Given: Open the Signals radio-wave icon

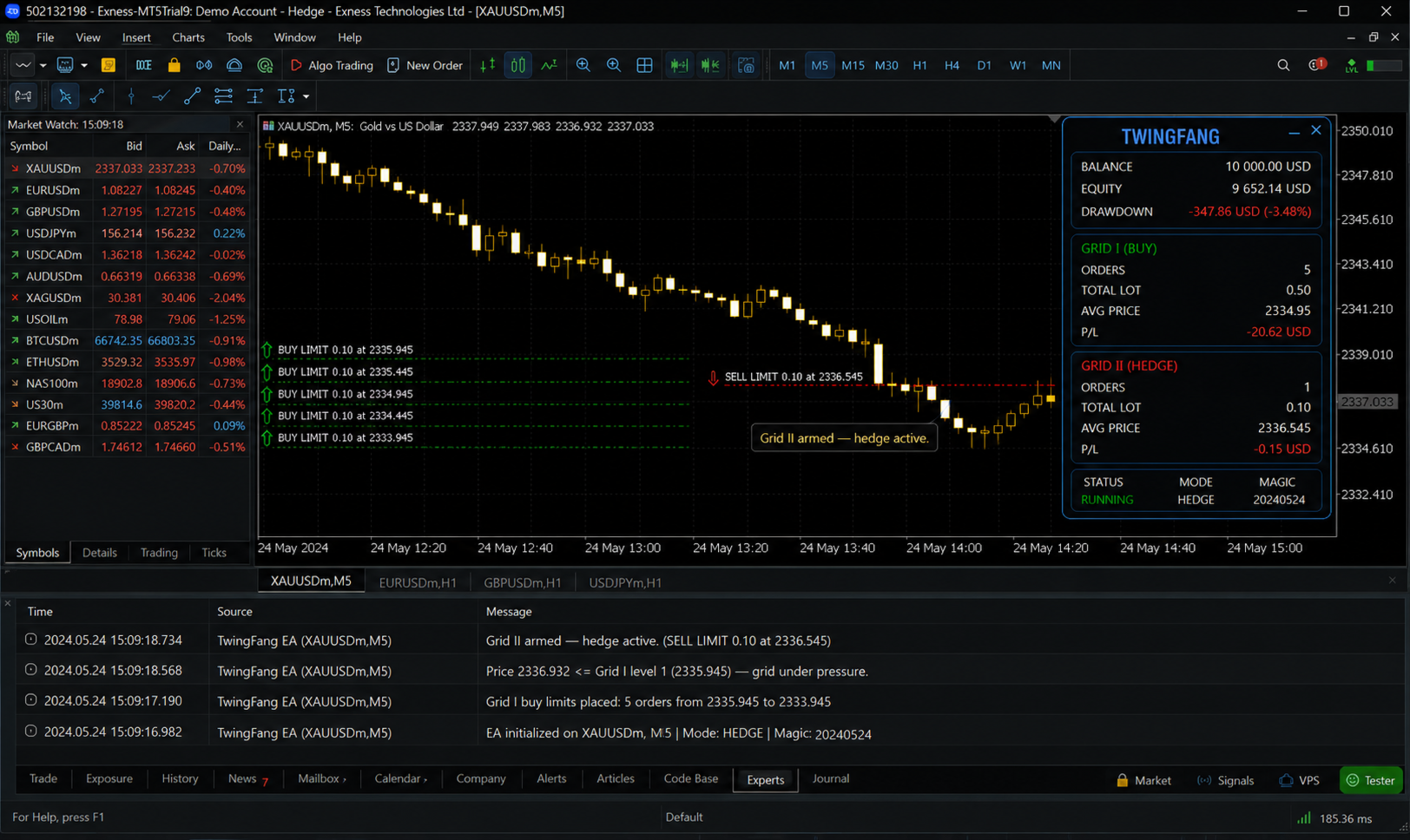Looking at the screenshot, I should 204,65.
